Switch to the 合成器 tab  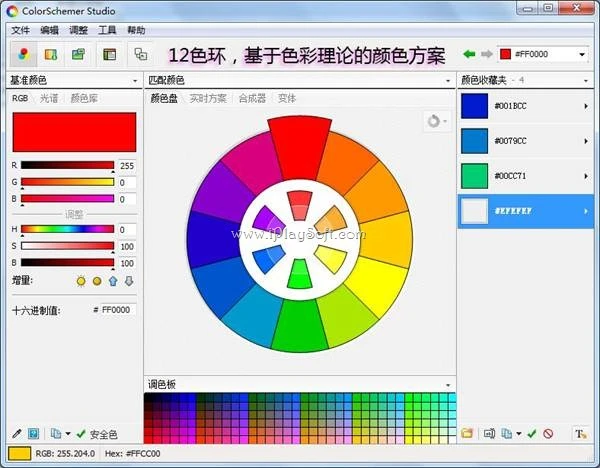pyautogui.click(x=252, y=98)
